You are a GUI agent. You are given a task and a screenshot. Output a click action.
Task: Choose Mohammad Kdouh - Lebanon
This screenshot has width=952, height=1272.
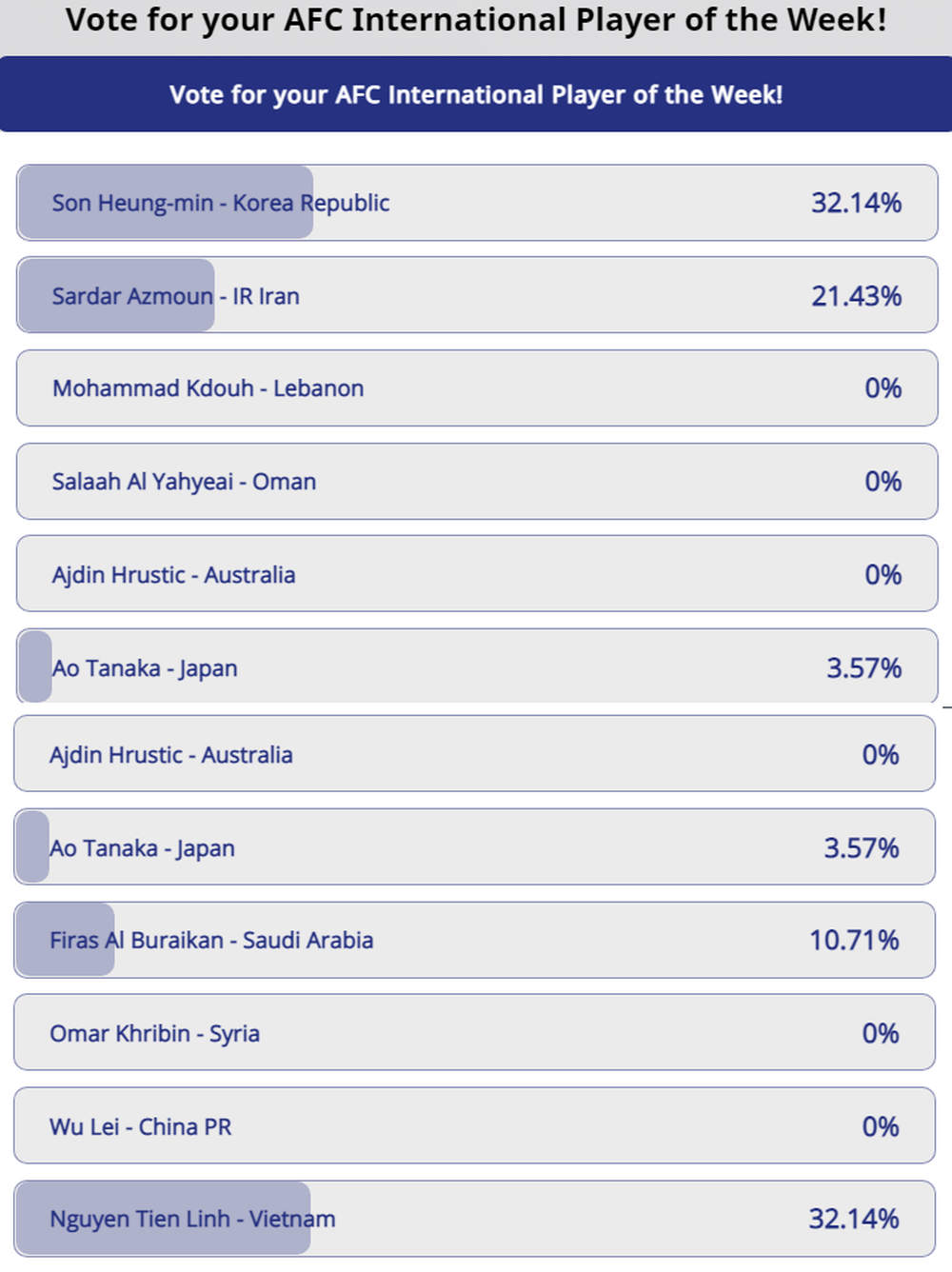477,388
